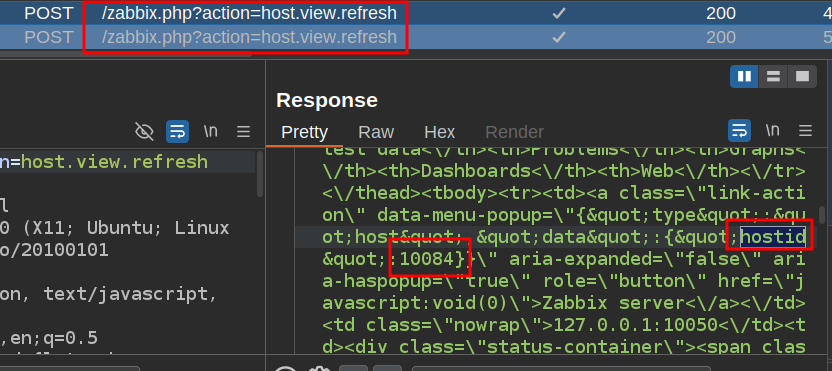Click the value 10084 in response body
Screen dimensions: 832x371
pos(427,259)
